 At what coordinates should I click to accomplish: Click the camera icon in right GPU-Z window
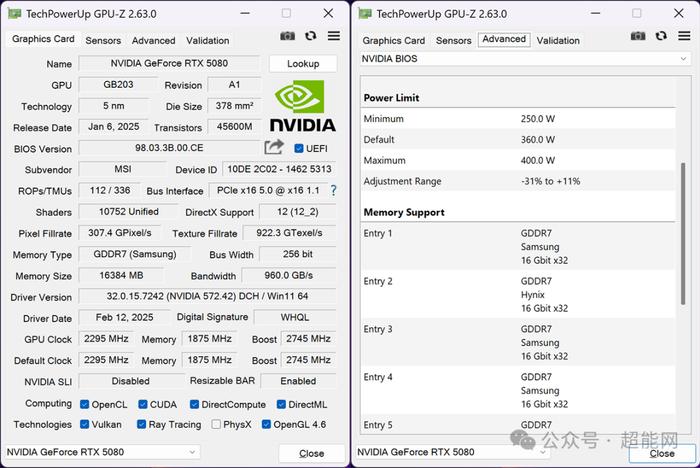point(638,36)
